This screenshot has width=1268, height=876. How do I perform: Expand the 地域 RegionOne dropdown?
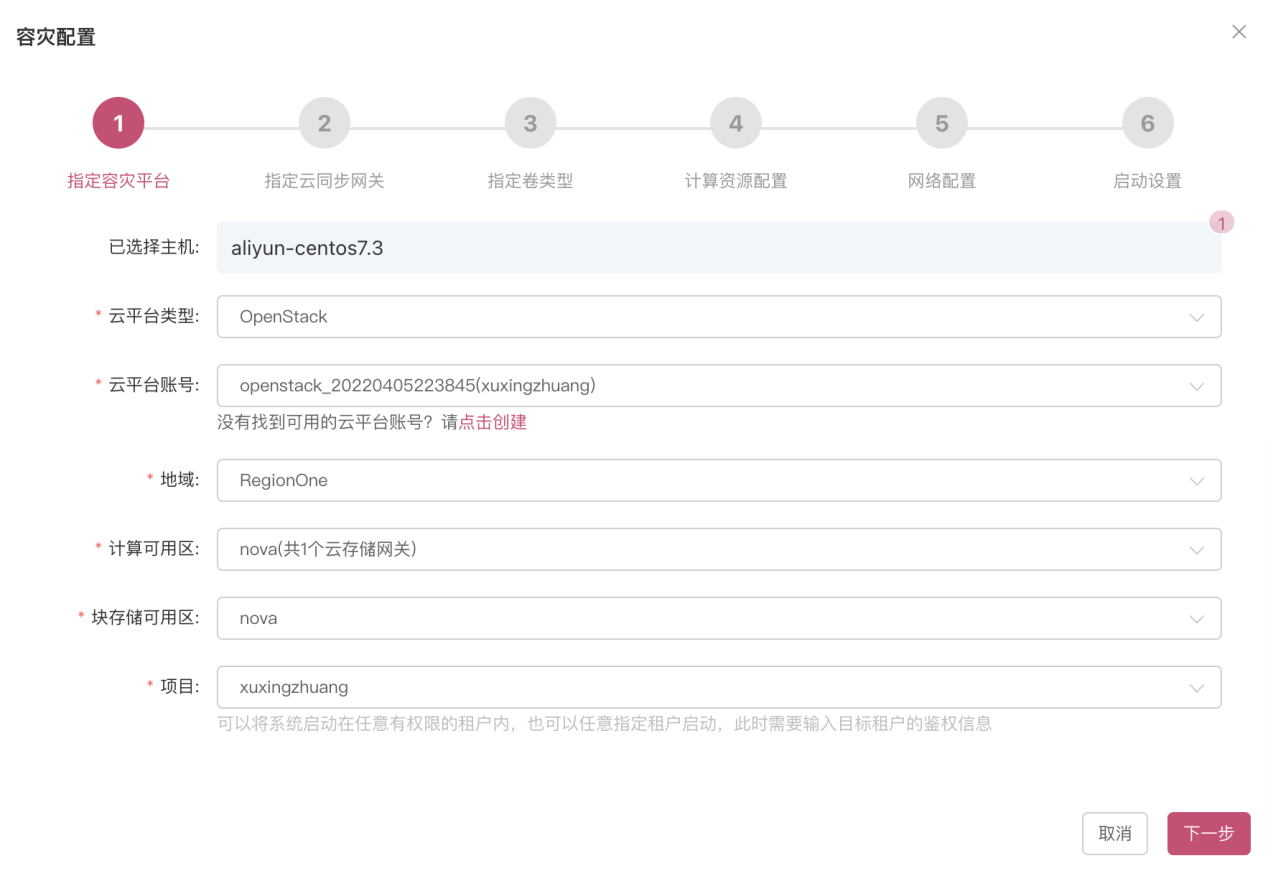1196,480
